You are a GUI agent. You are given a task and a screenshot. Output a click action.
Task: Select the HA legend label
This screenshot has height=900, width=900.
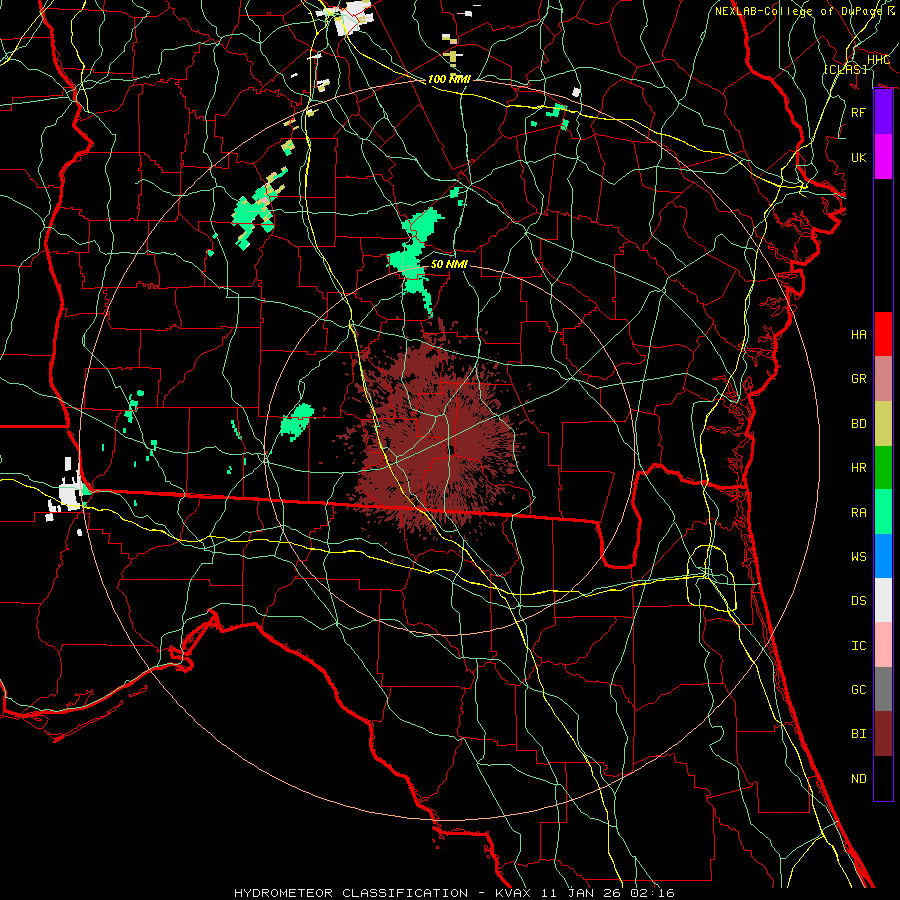(x=859, y=334)
